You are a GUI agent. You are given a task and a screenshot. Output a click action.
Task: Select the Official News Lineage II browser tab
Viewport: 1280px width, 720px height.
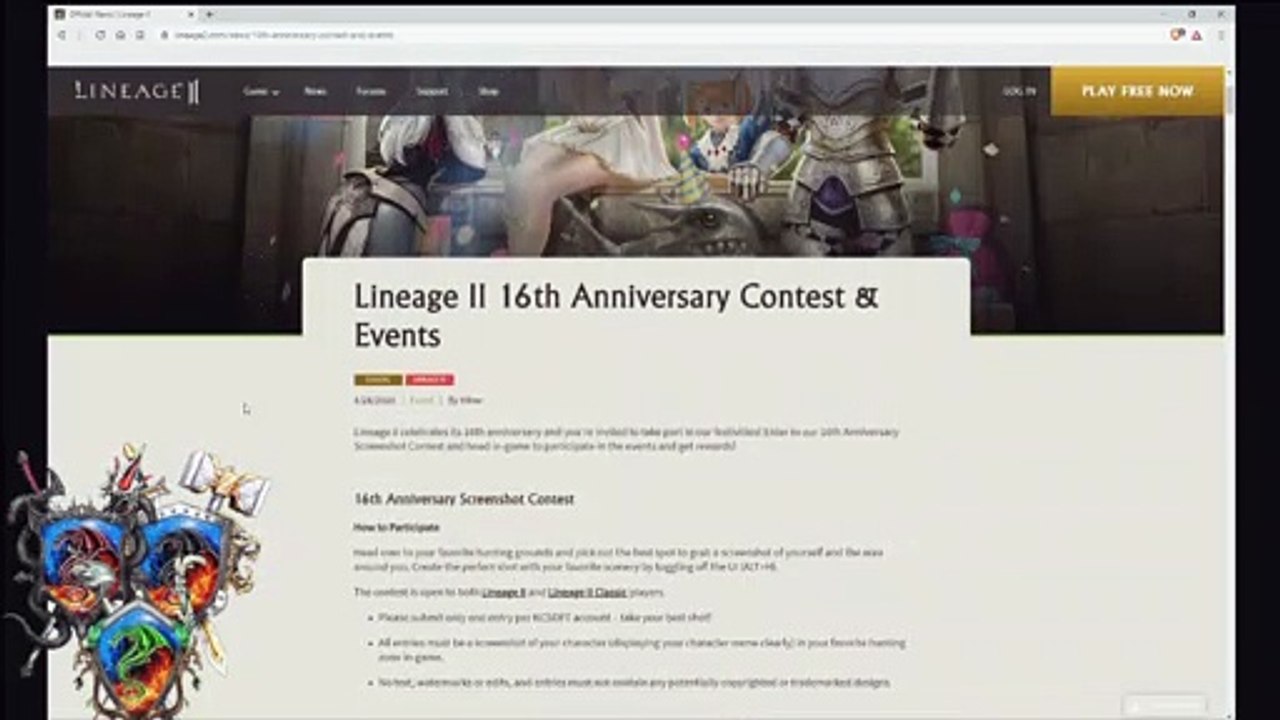tap(125, 14)
